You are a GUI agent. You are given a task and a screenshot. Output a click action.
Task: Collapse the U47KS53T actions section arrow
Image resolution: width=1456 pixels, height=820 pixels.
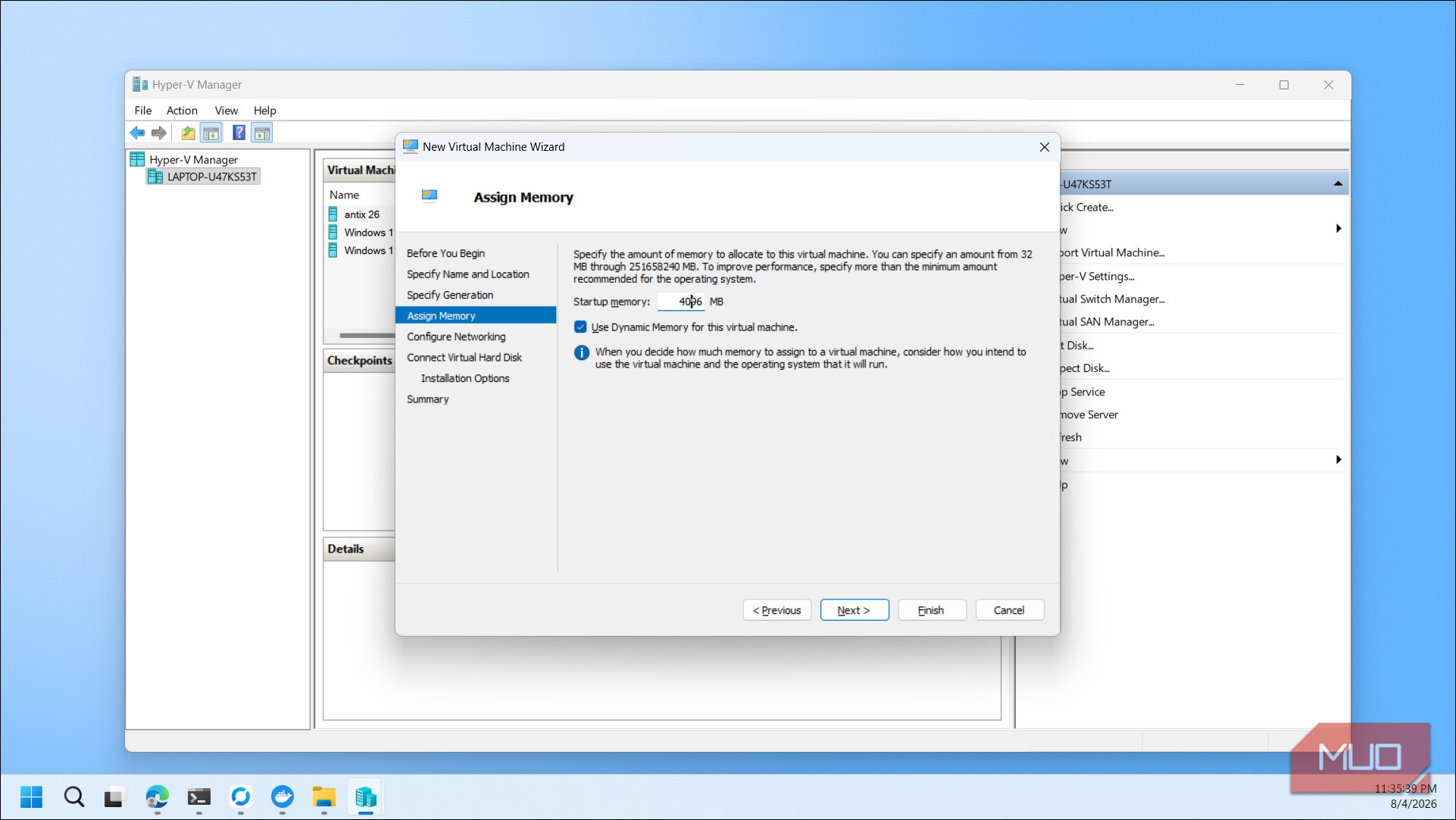(1338, 183)
